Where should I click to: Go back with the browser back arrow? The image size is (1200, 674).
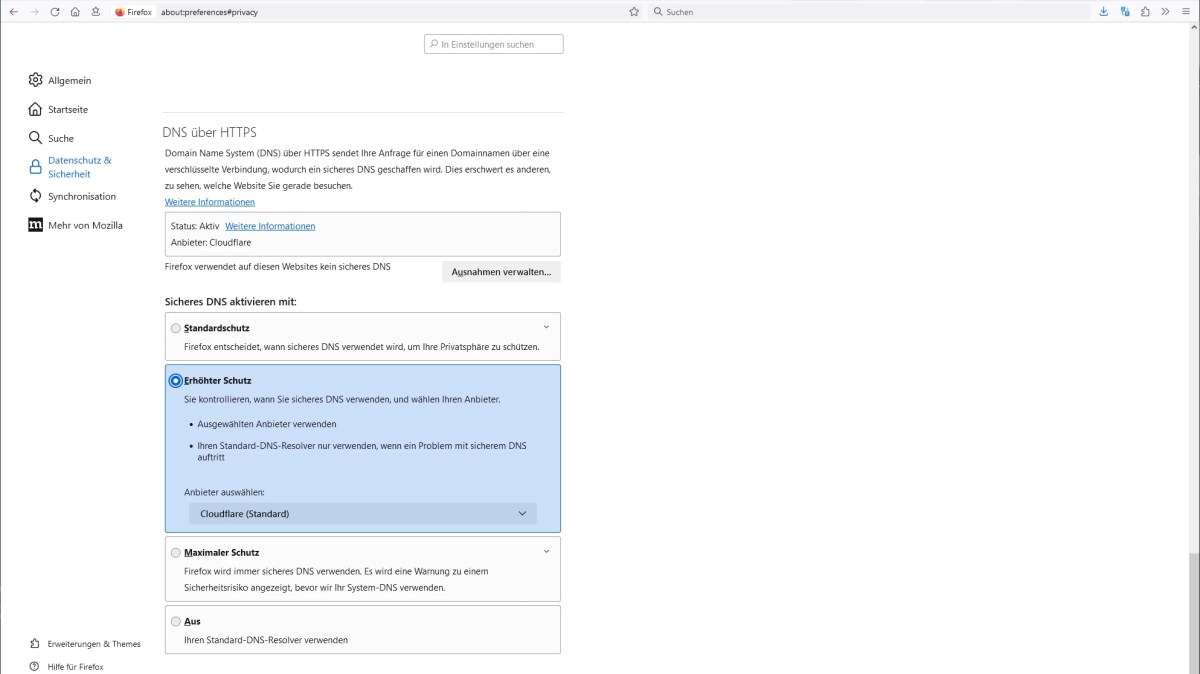[13, 12]
